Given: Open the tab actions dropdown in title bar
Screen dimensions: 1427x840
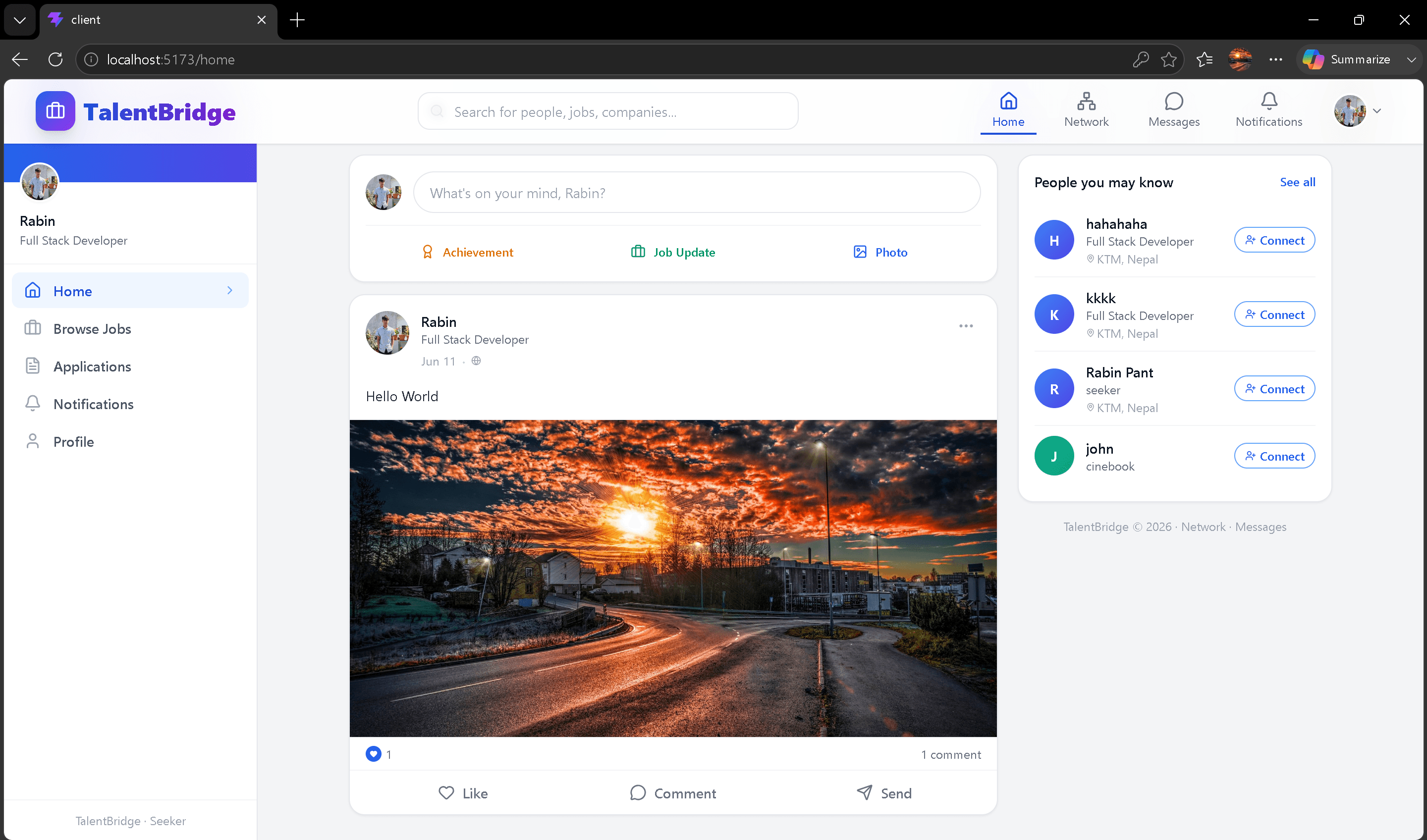Looking at the screenshot, I should coord(20,20).
